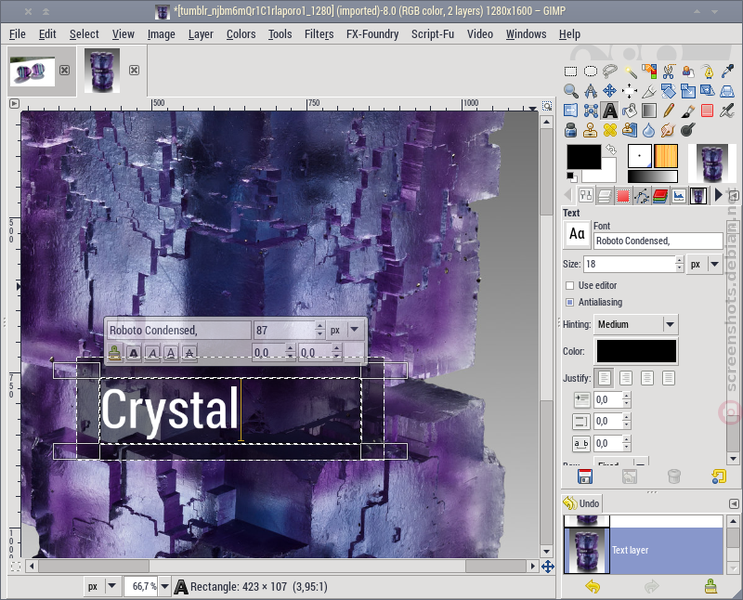The height and width of the screenshot is (600, 743).
Task: Select the Text tool in toolbox
Action: 610,110
